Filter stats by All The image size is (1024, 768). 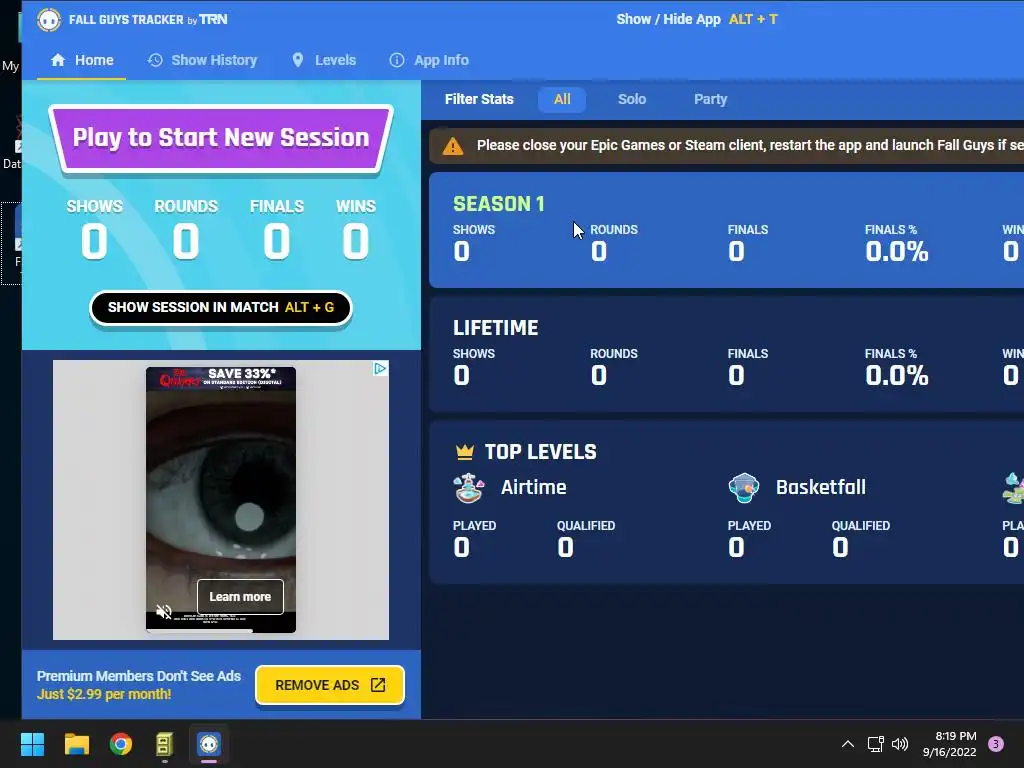(x=562, y=99)
